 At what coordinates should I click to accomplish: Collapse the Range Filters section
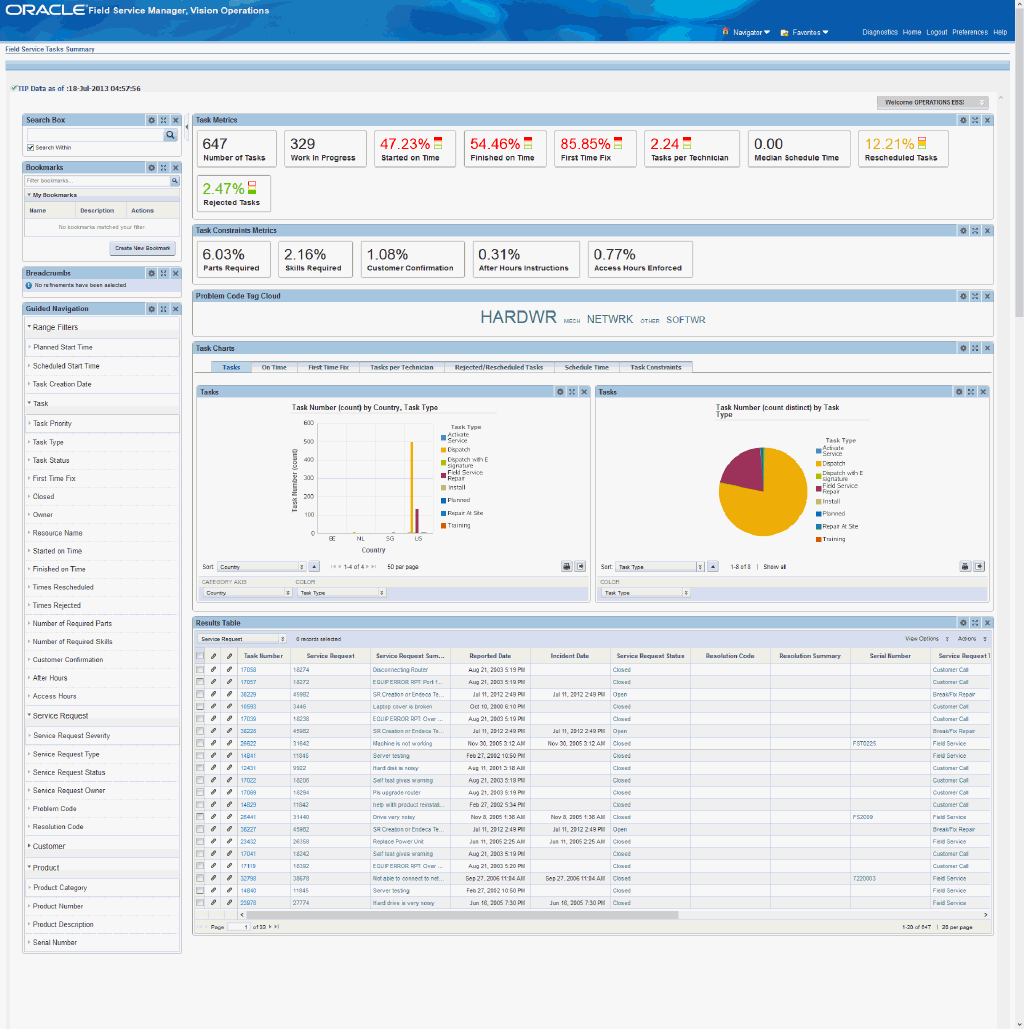click(x=55, y=327)
